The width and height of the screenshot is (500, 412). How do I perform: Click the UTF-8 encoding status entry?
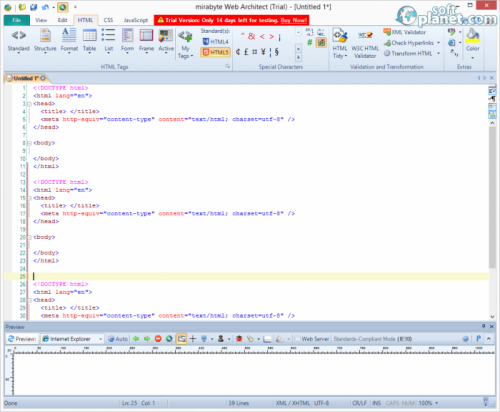coord(322,403)
